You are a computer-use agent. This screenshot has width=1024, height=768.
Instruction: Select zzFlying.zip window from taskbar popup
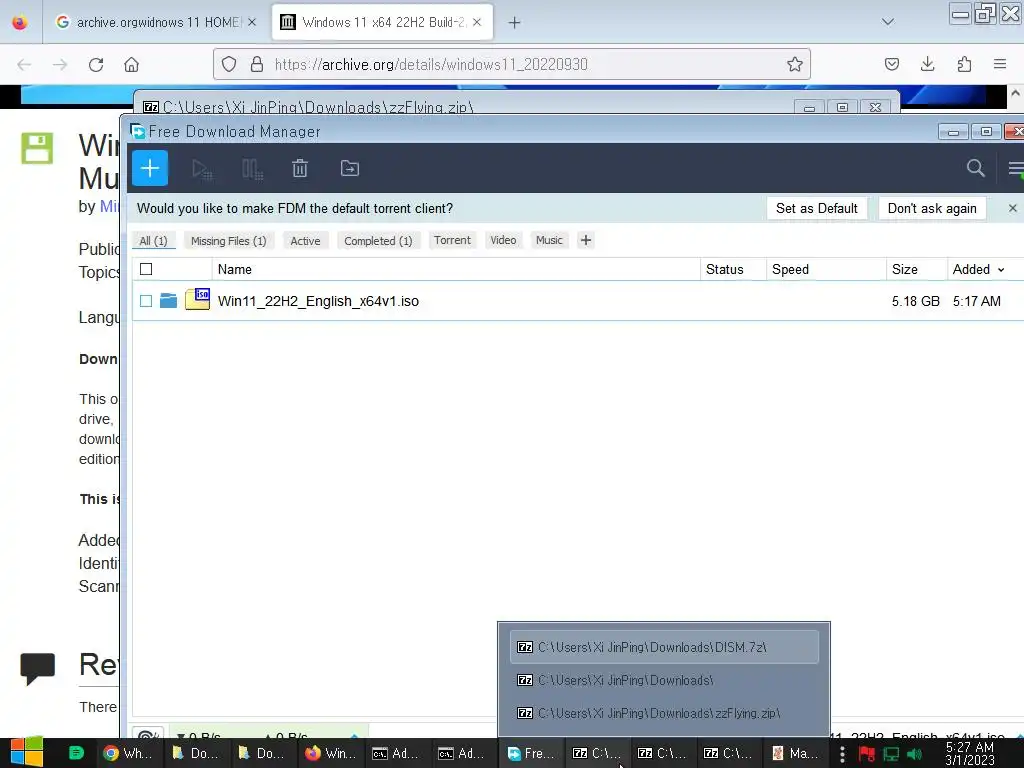coord(664,713)
